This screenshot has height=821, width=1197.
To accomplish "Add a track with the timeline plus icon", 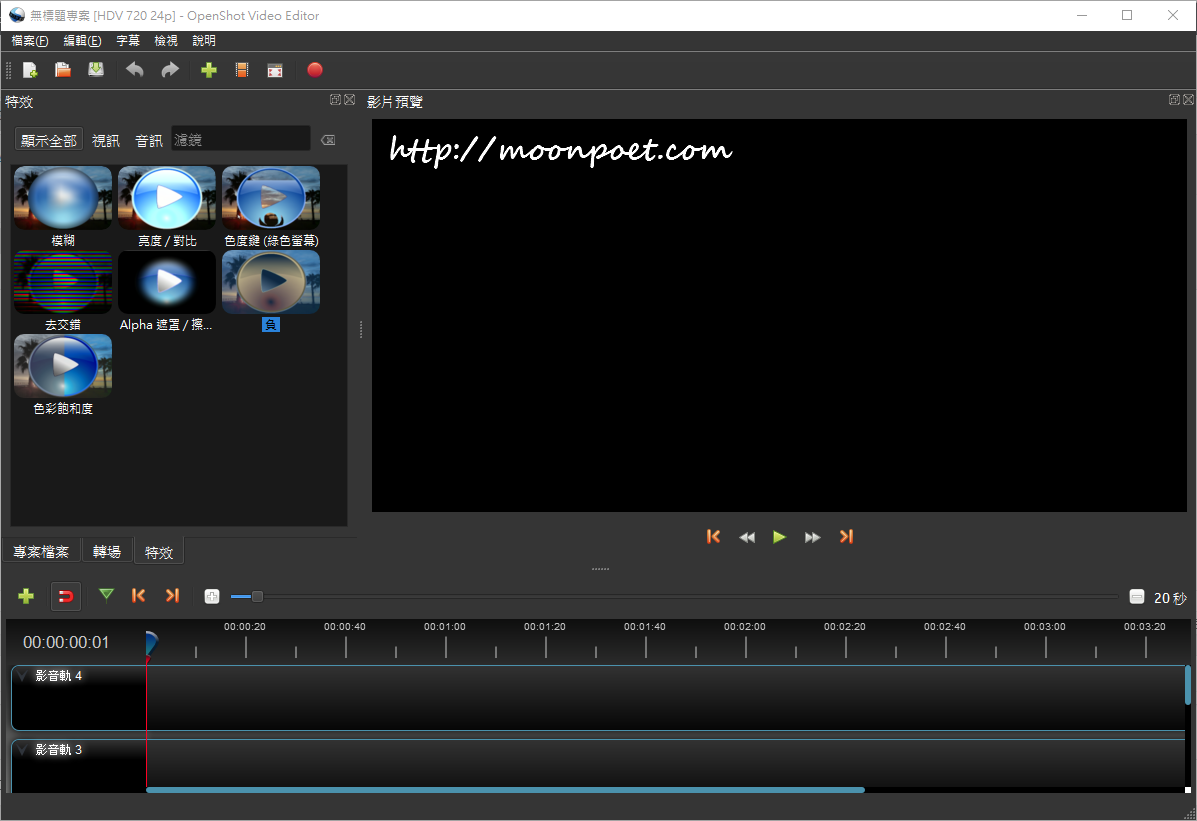I will click(x=26, y=596).
